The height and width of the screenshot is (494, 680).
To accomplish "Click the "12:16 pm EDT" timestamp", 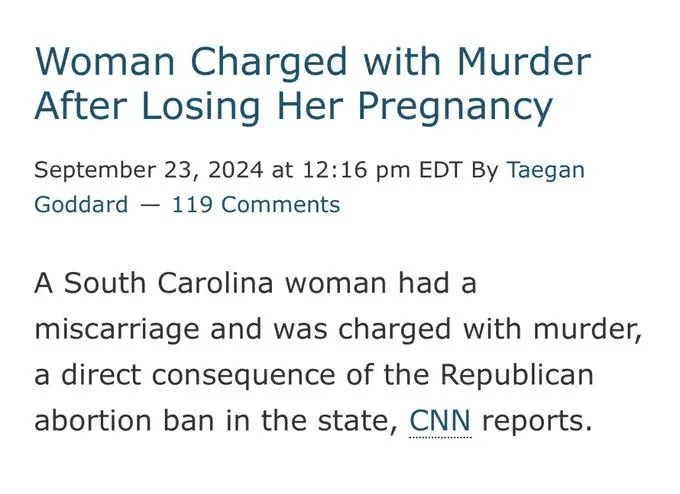I will click(x=383, y=169).
